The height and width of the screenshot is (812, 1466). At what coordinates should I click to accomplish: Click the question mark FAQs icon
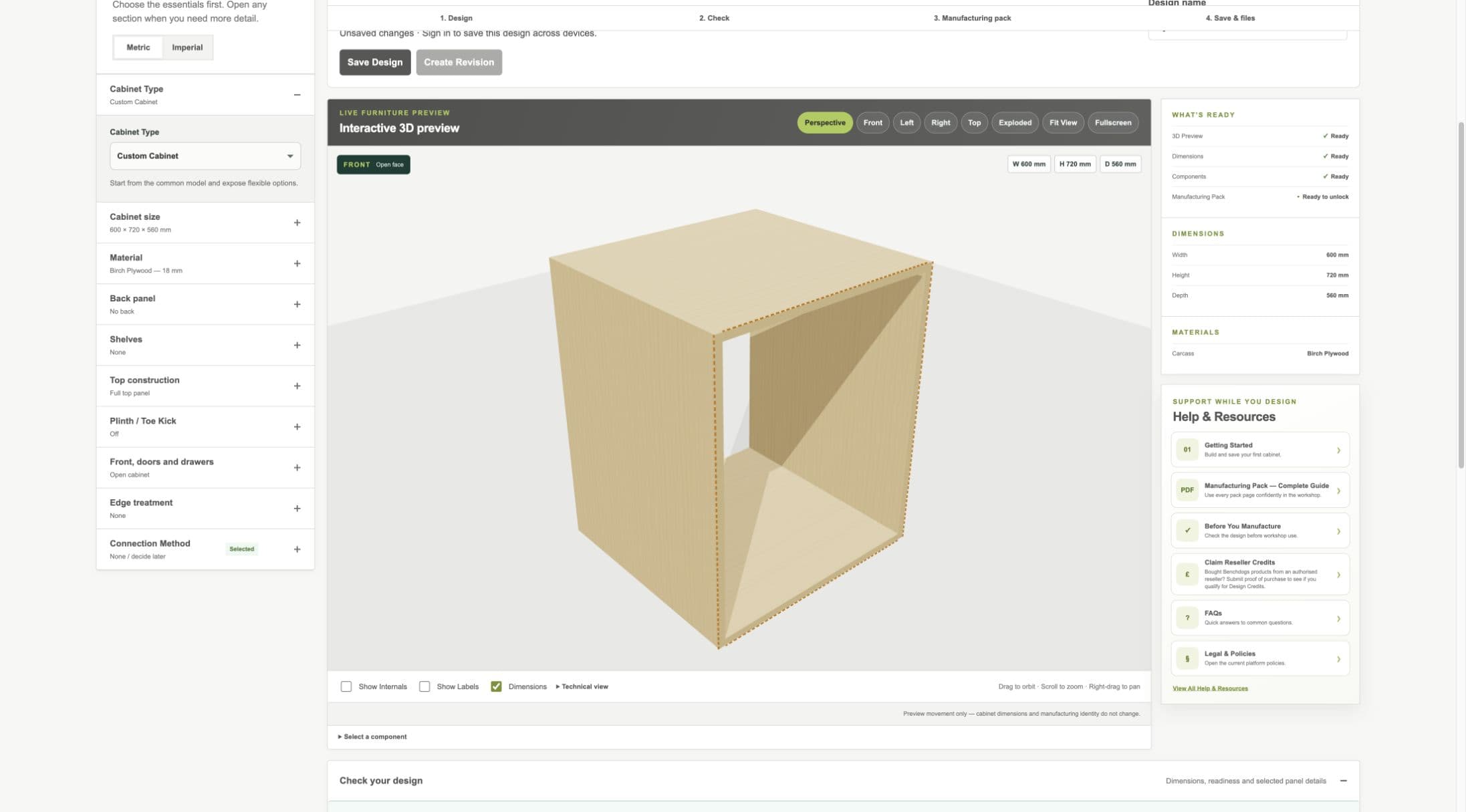point(1187,618)
